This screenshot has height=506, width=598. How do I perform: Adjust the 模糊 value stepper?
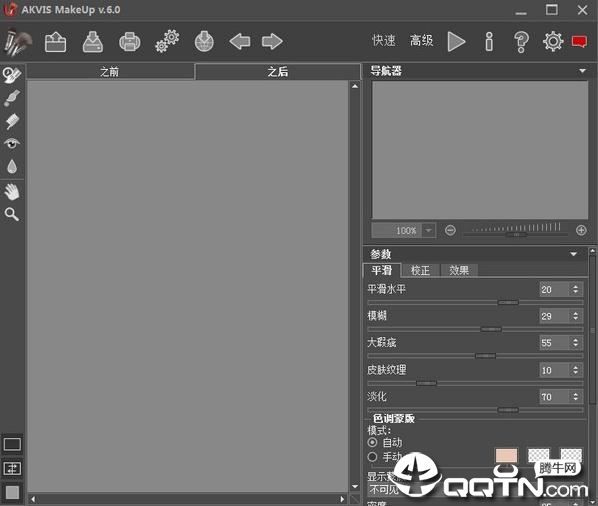click(575, 316)
